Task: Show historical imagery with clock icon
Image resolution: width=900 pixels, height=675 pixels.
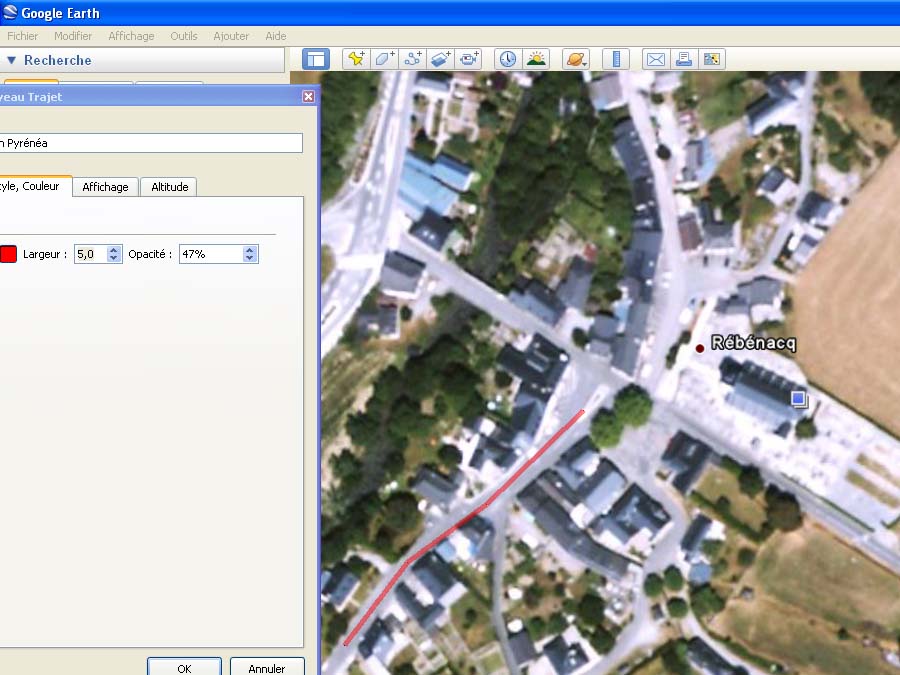Action: point(508,59)
